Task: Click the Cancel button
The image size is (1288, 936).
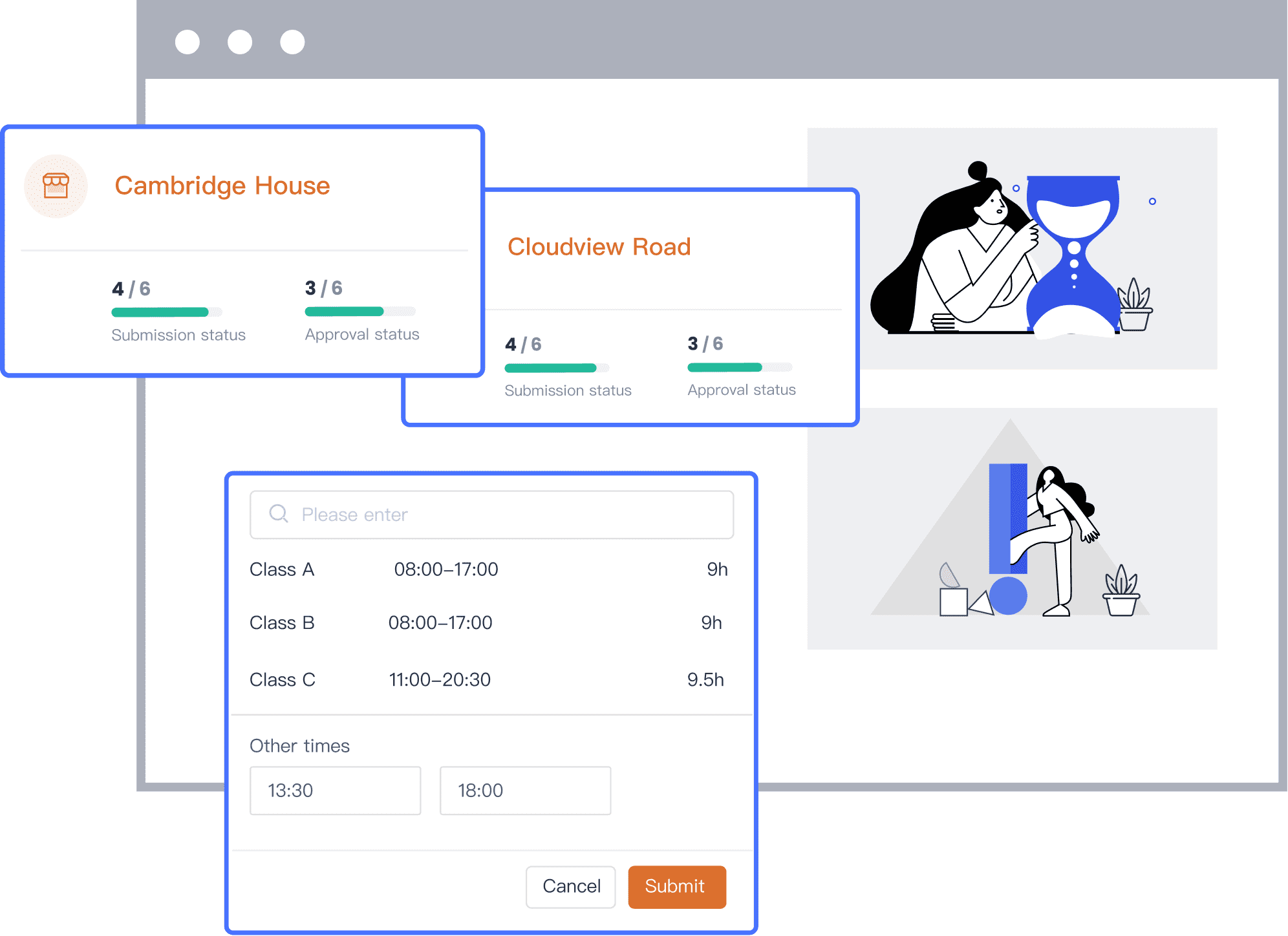Action: tap(571, 886)
